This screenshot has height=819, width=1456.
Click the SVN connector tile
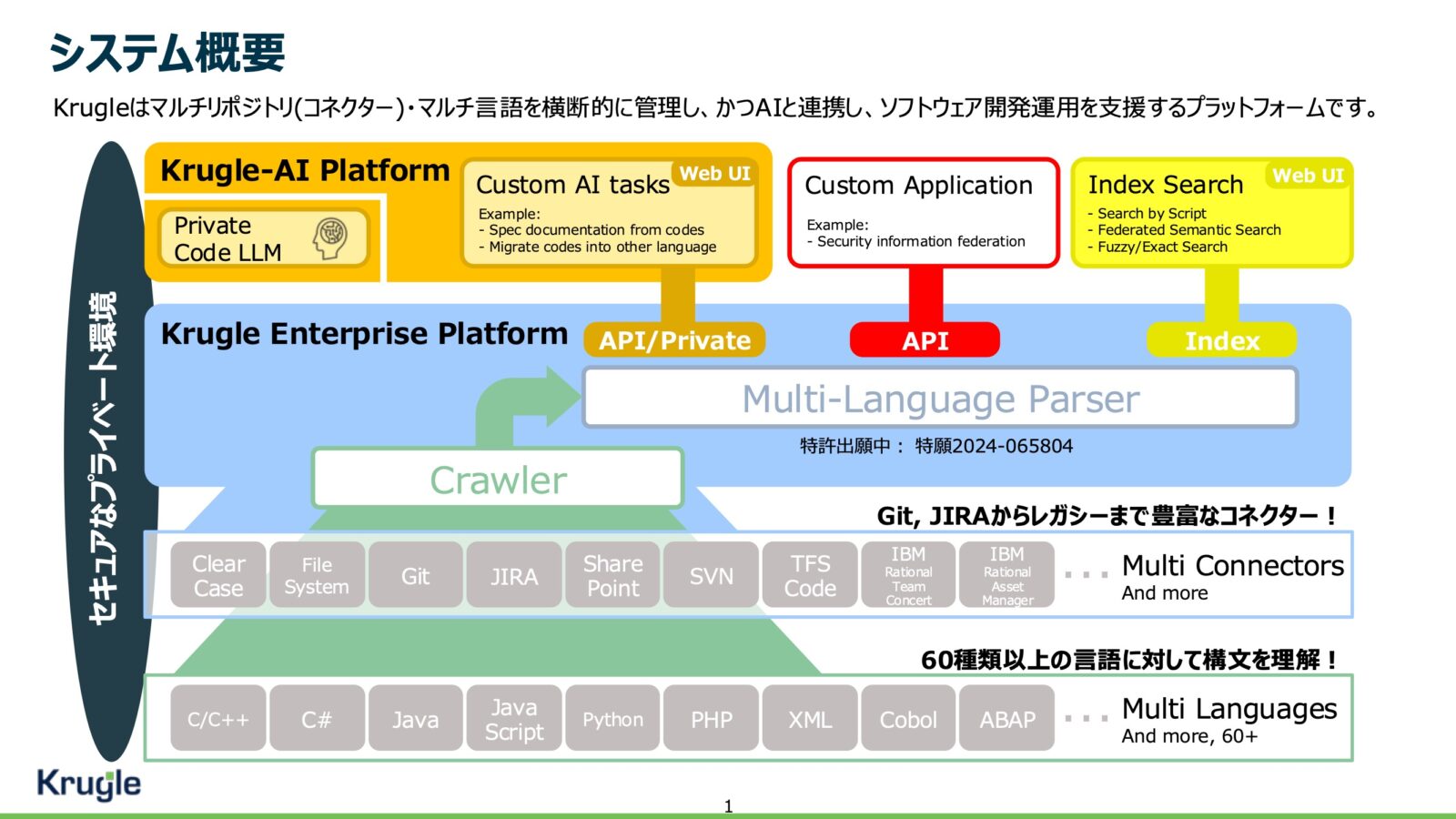pyautogui.click(x=711, y=575)
